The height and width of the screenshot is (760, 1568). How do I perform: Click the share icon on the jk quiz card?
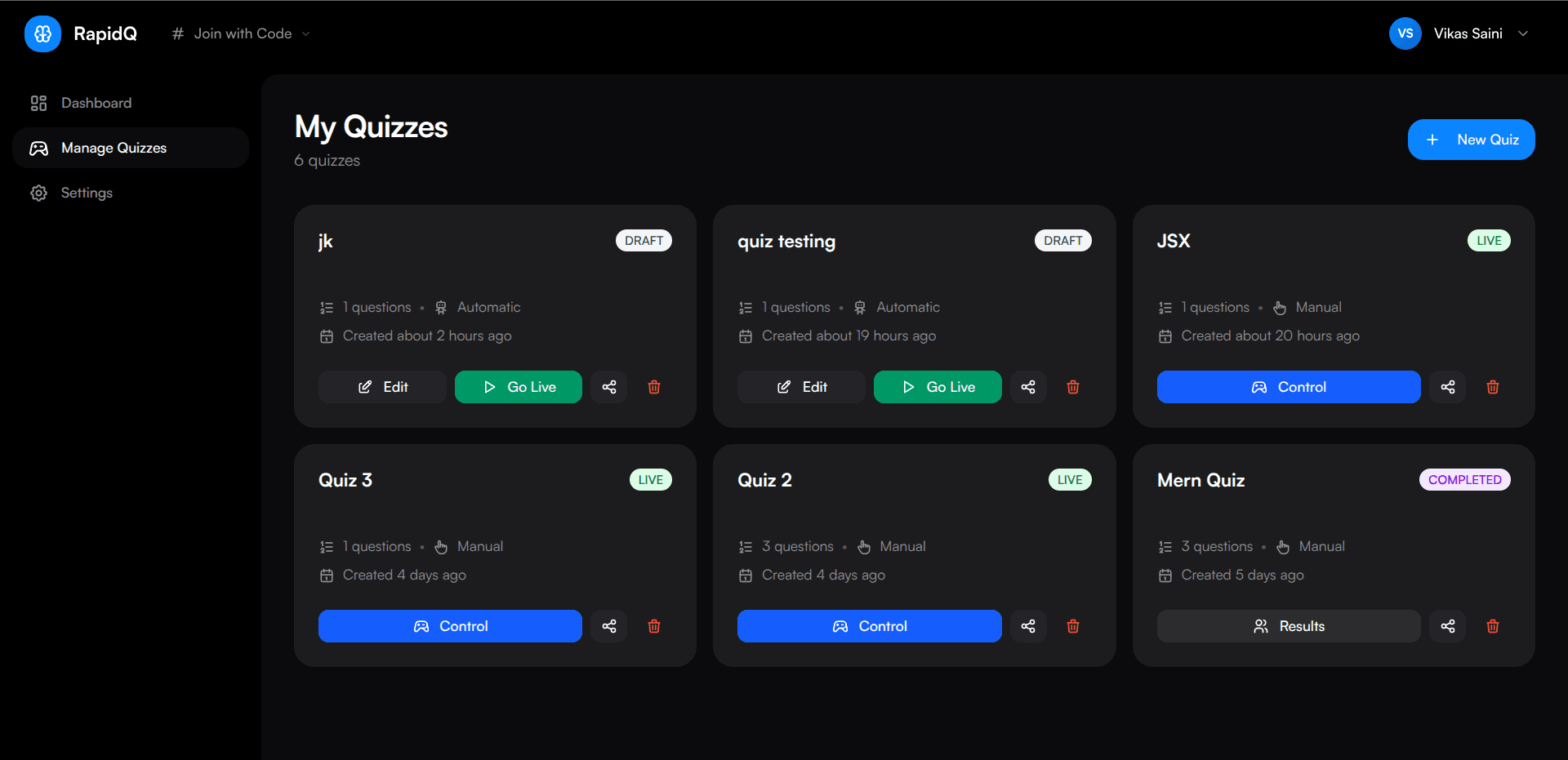(x=608, y=387)
